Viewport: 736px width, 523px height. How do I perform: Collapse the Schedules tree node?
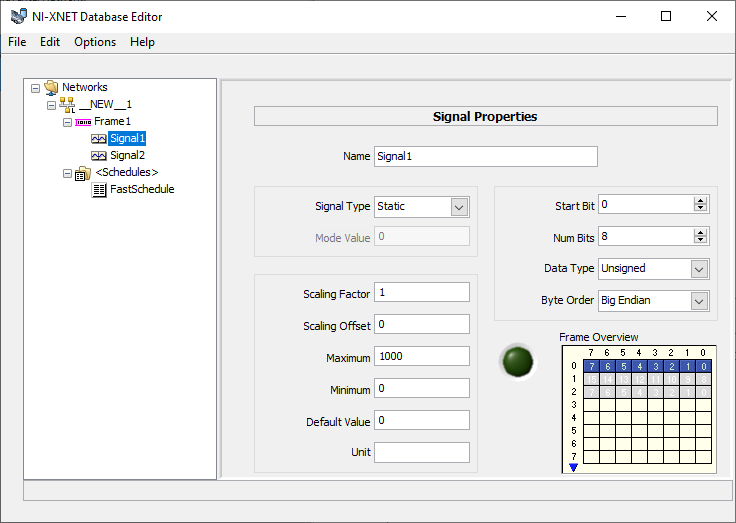click(67, 174)
